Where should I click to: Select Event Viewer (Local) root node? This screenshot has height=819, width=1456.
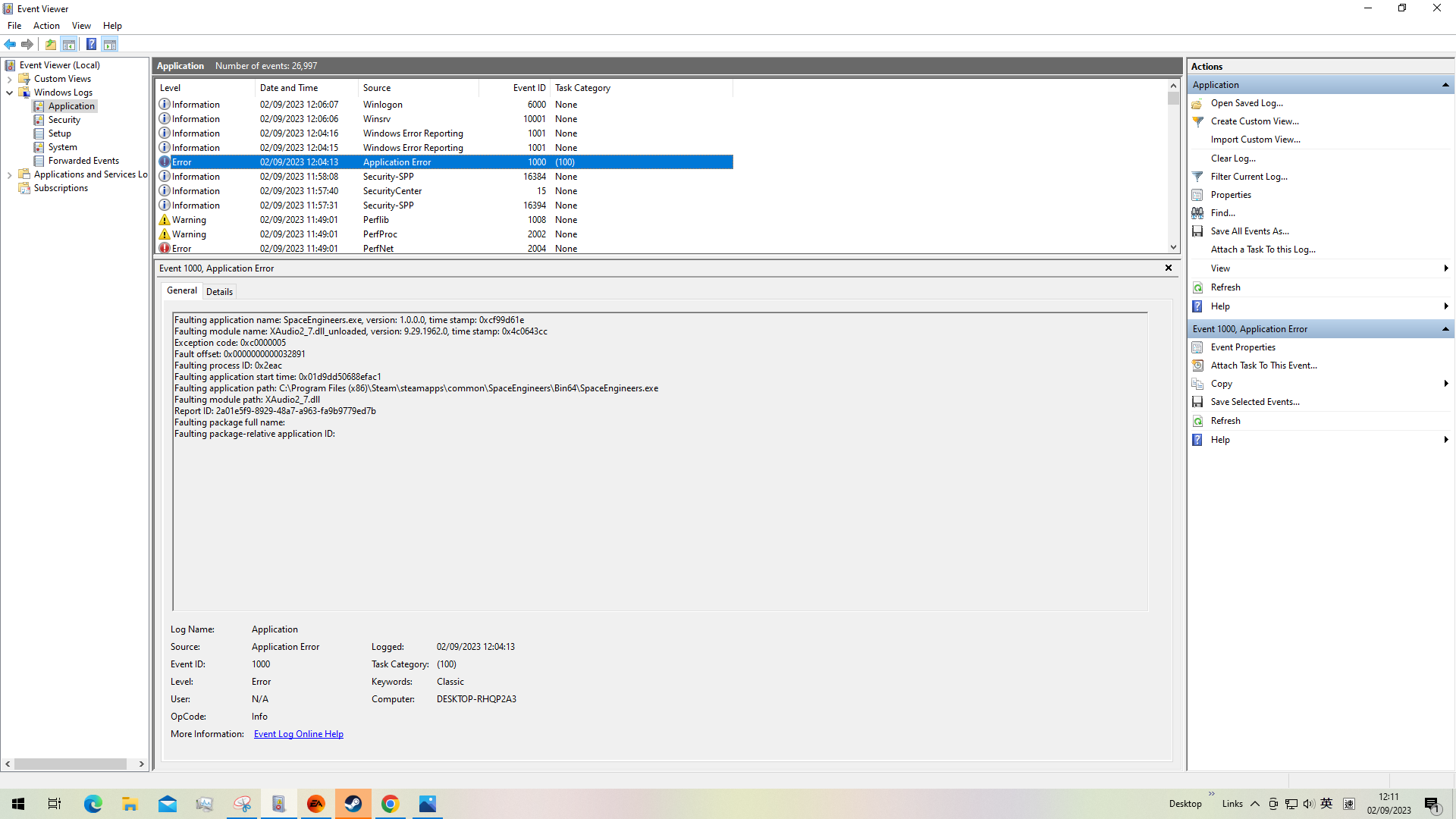59,65
